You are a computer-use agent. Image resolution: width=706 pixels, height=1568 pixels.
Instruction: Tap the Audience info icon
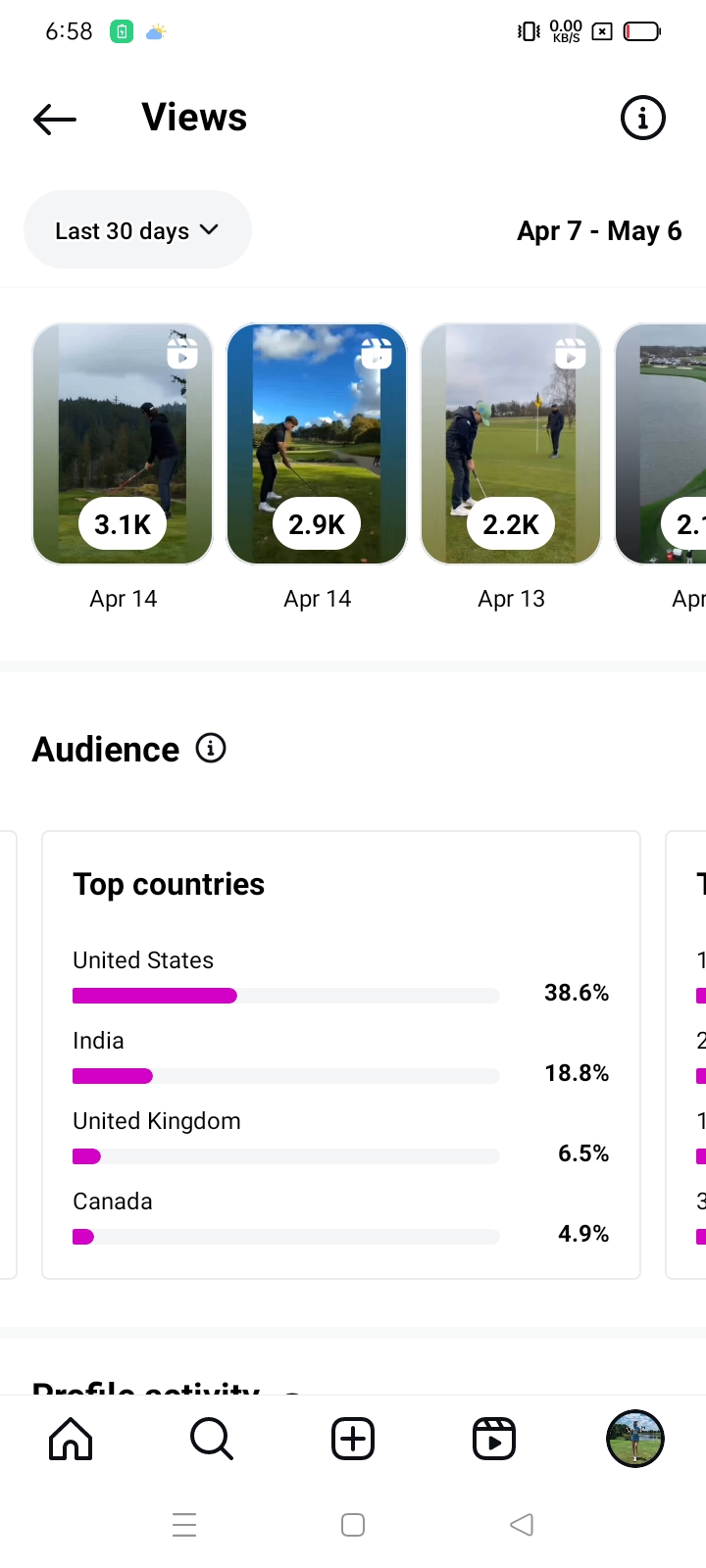coord(211,749)
